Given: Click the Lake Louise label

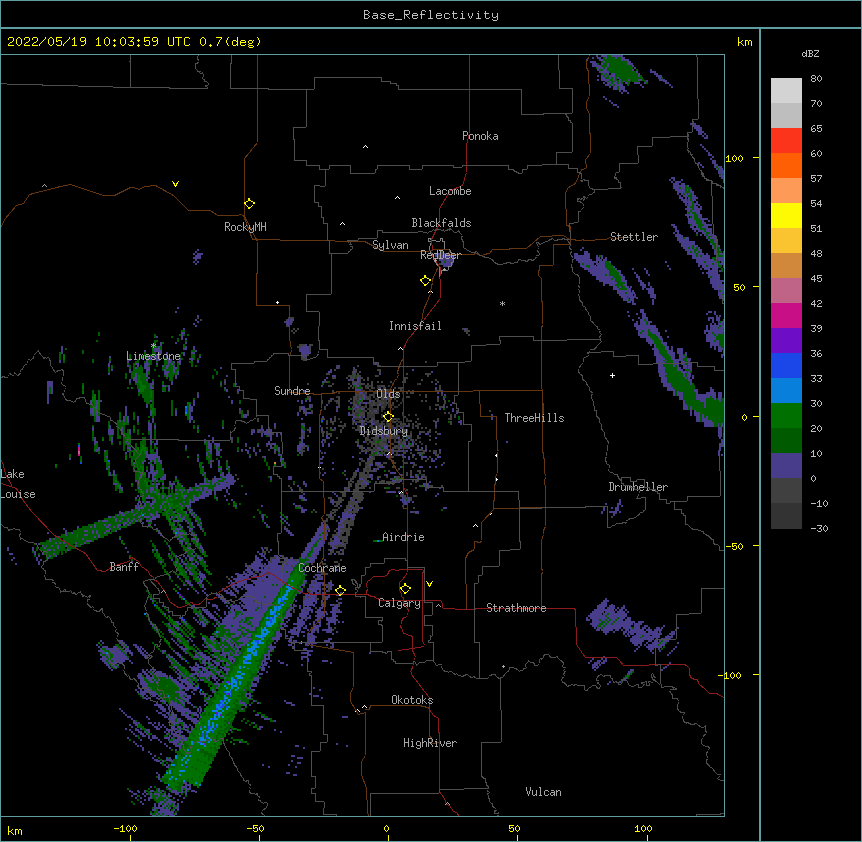Looking at the screenshot, I should point(17,484).
